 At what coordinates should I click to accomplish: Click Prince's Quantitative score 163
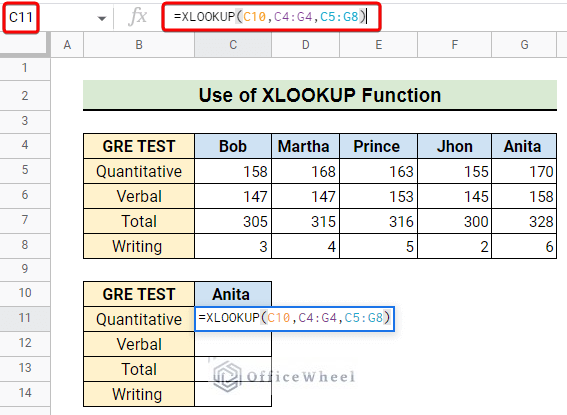tap(379, 171)
